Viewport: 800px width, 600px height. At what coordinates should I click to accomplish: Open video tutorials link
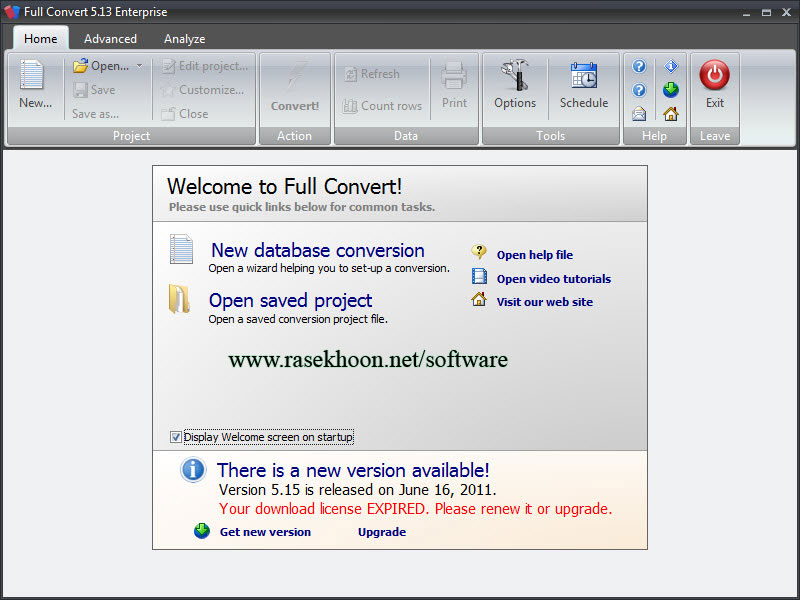(x=553, y=278)
